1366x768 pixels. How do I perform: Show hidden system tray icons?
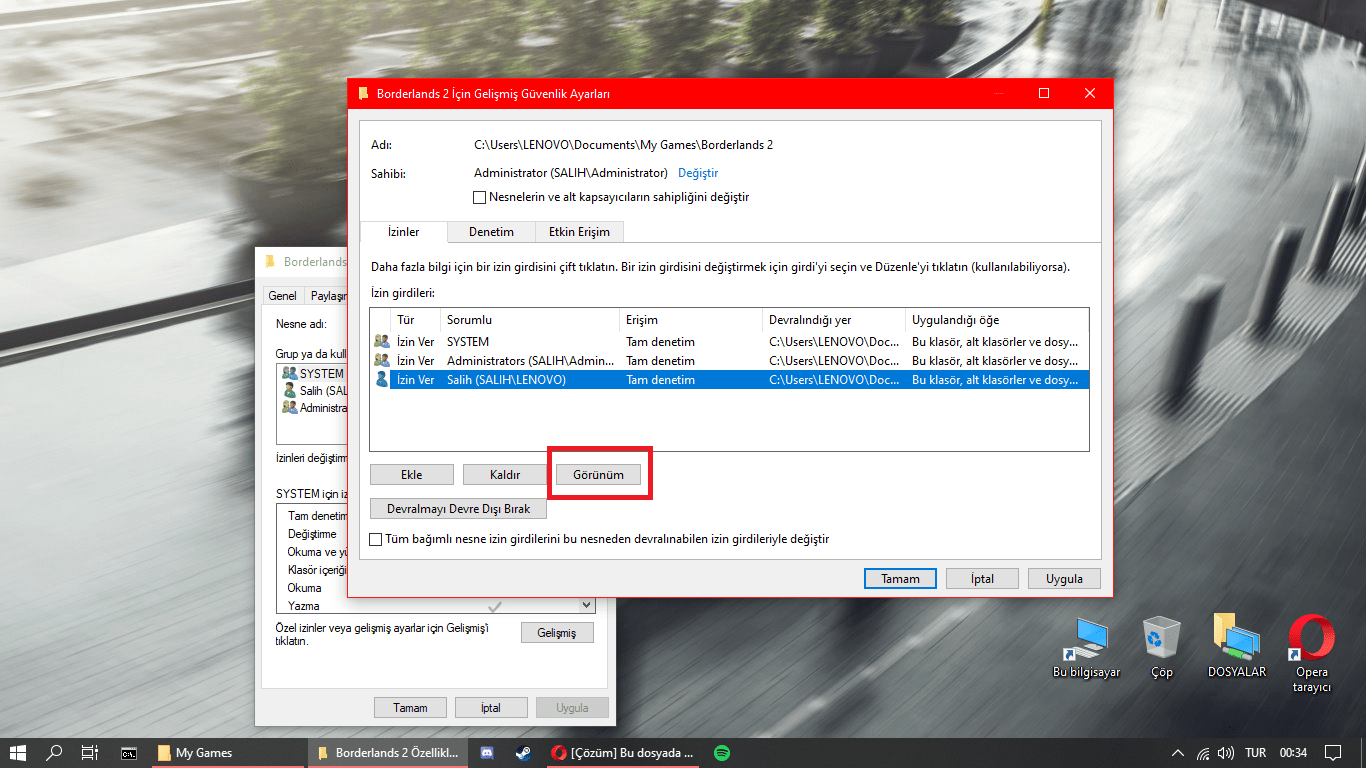(1178, 753)
